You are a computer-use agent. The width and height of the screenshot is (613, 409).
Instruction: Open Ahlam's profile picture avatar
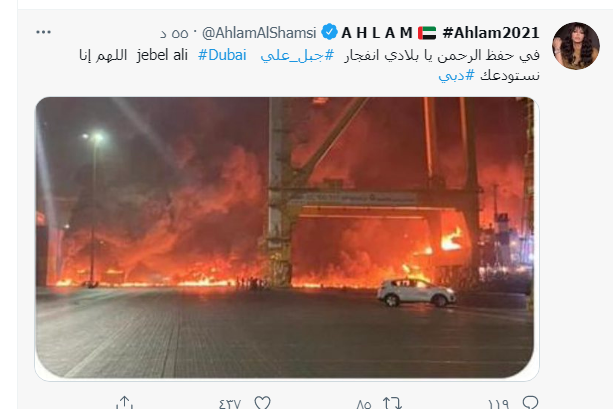(575, 46)
